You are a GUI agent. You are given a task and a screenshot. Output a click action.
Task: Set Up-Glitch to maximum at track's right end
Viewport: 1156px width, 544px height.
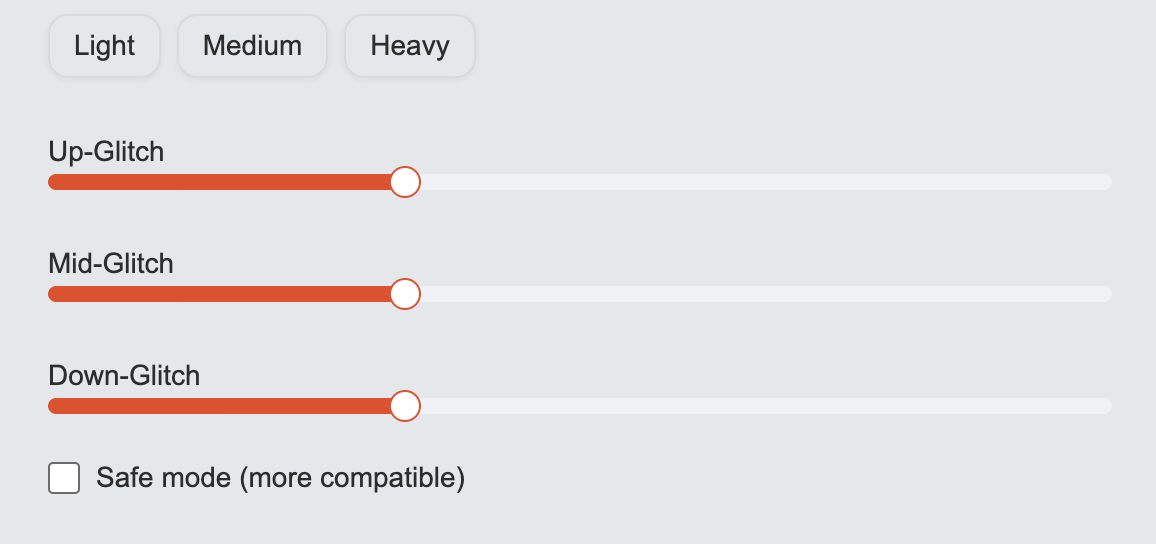coord(1108,182)
